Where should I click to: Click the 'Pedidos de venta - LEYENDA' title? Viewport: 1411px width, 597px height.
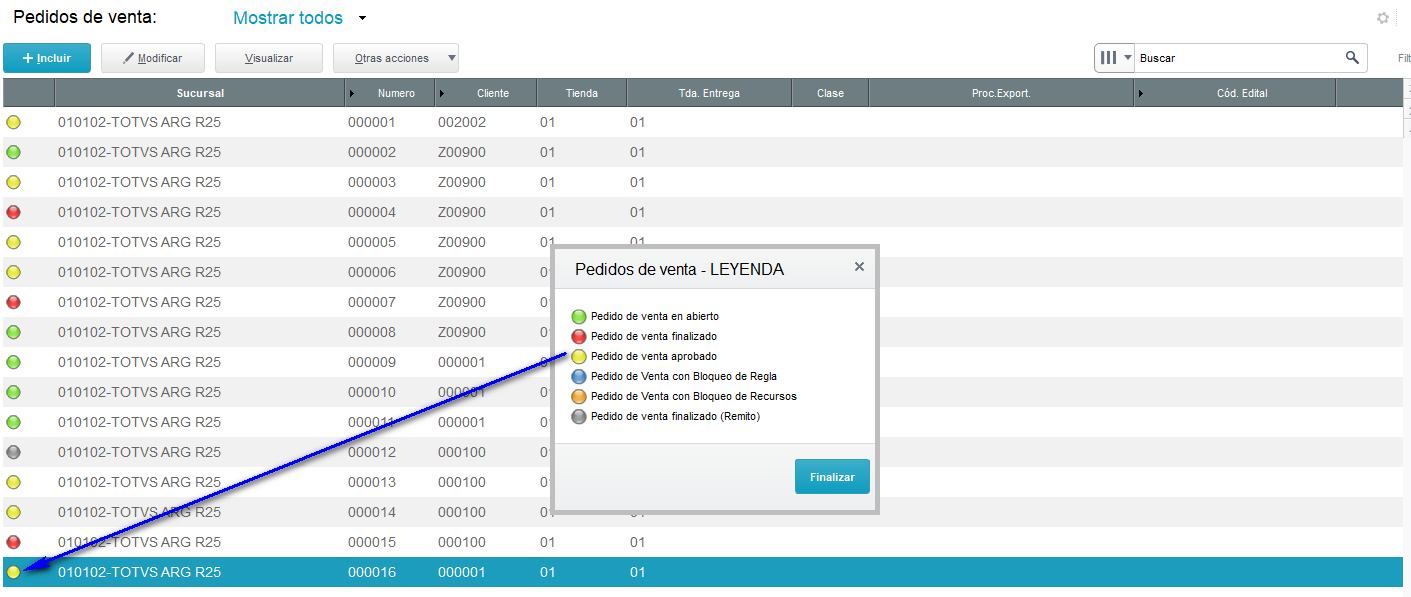coord(679,269)
